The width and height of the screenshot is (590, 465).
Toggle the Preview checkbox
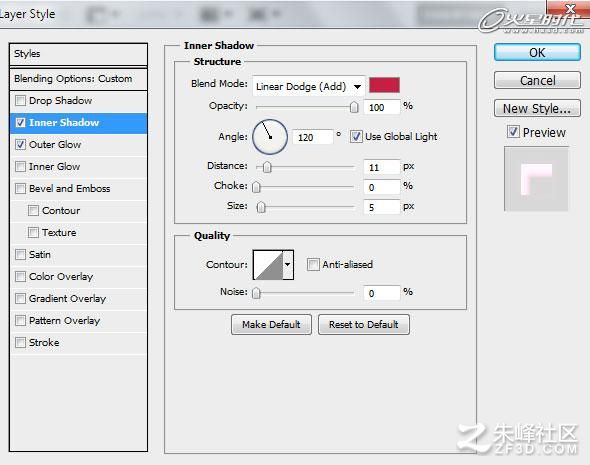pos(513,132)
